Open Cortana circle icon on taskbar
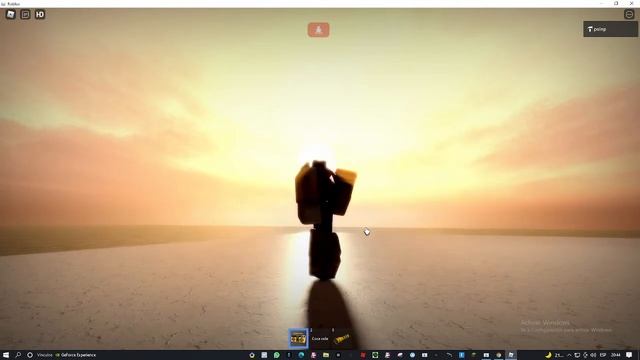This screenshot has height=360, width=640. point(30,355)
